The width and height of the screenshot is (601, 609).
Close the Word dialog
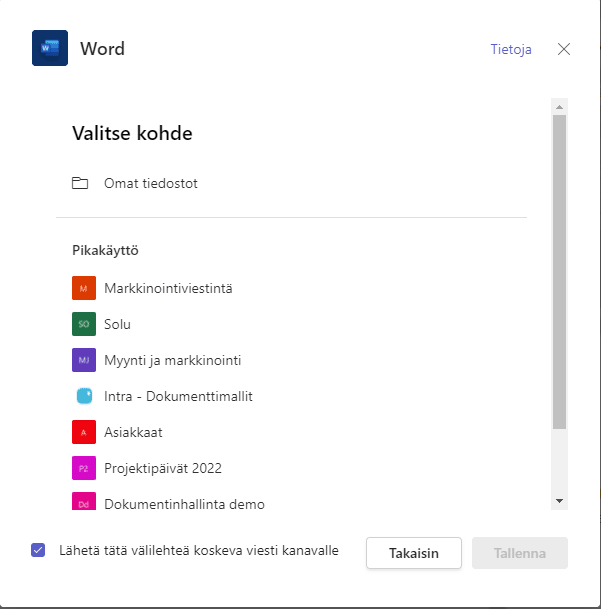coord(564,49)
